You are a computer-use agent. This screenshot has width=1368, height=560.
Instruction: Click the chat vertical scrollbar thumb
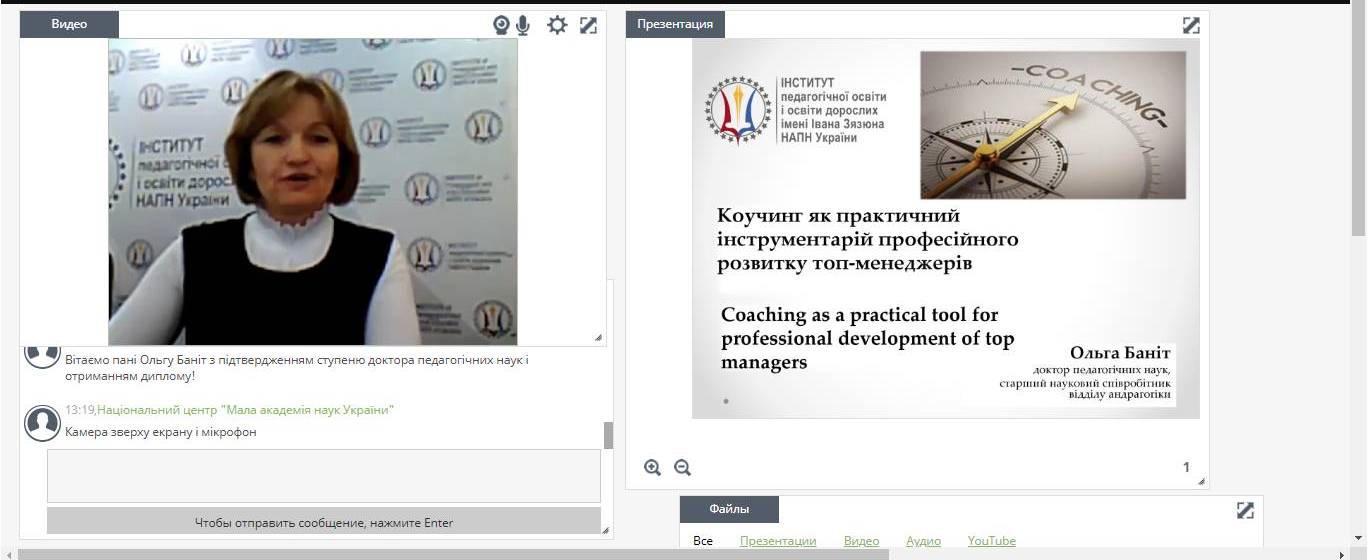pyautogui.click(x=608, y=435)
